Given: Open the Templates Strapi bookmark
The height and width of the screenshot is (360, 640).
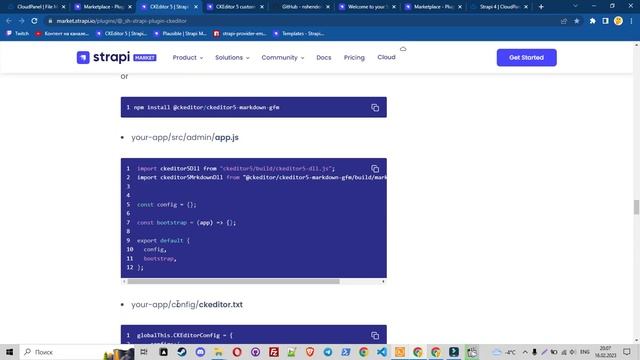Looking at the screenshot, I should coord(299,33).
